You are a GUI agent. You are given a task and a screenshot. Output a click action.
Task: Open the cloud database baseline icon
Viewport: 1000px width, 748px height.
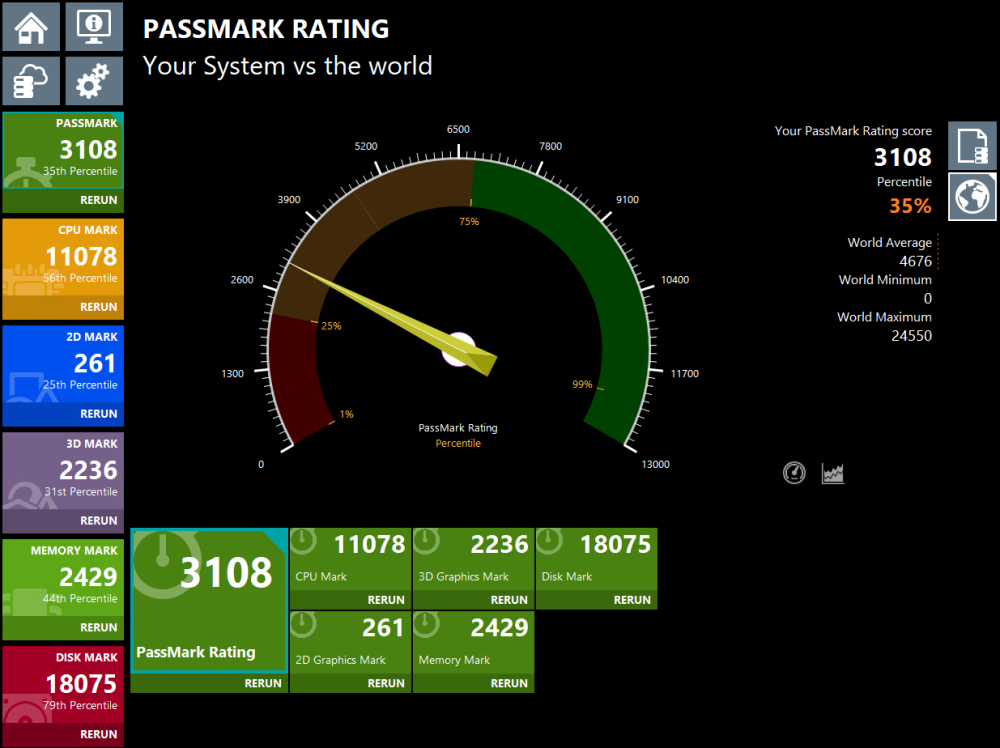[x=31, y=81]
